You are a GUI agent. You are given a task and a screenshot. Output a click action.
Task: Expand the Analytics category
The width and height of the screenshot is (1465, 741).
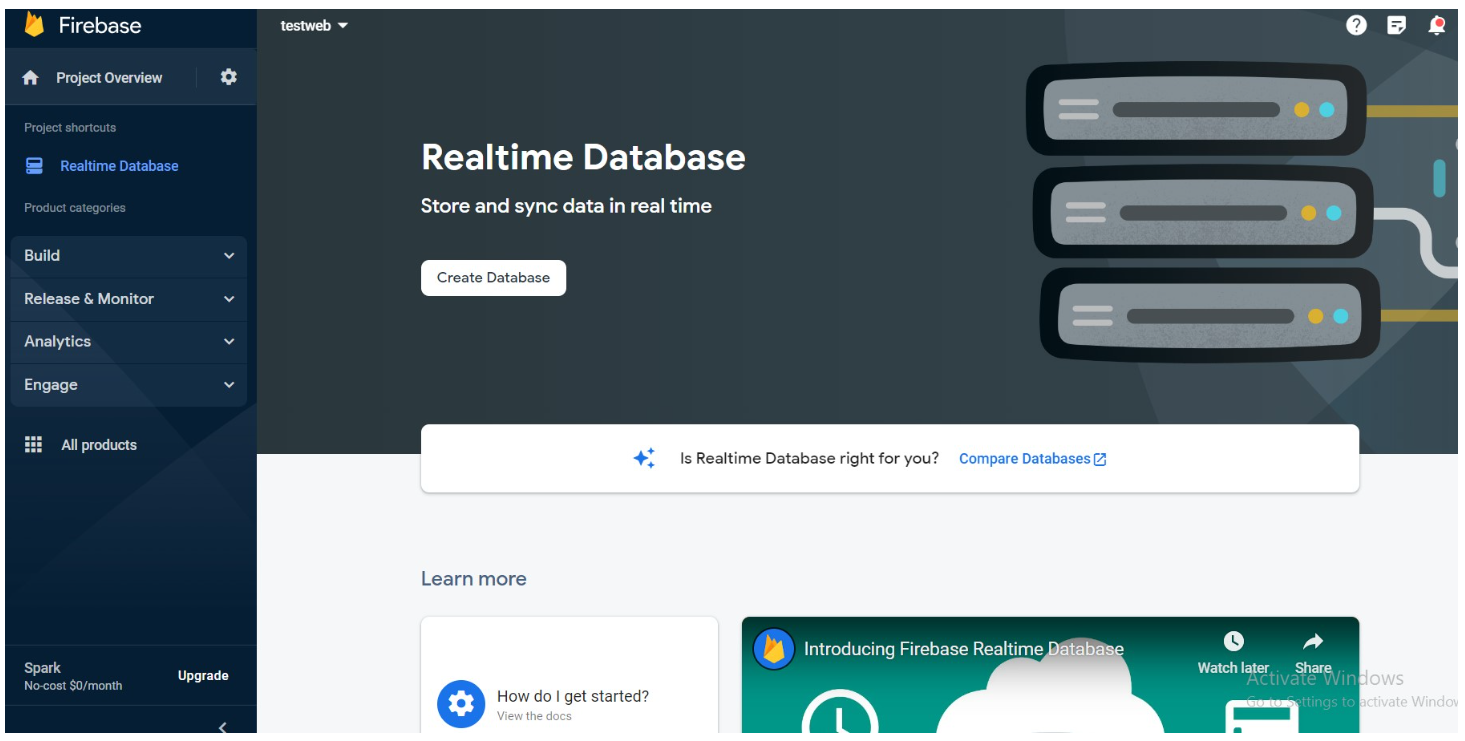[129, 342]
